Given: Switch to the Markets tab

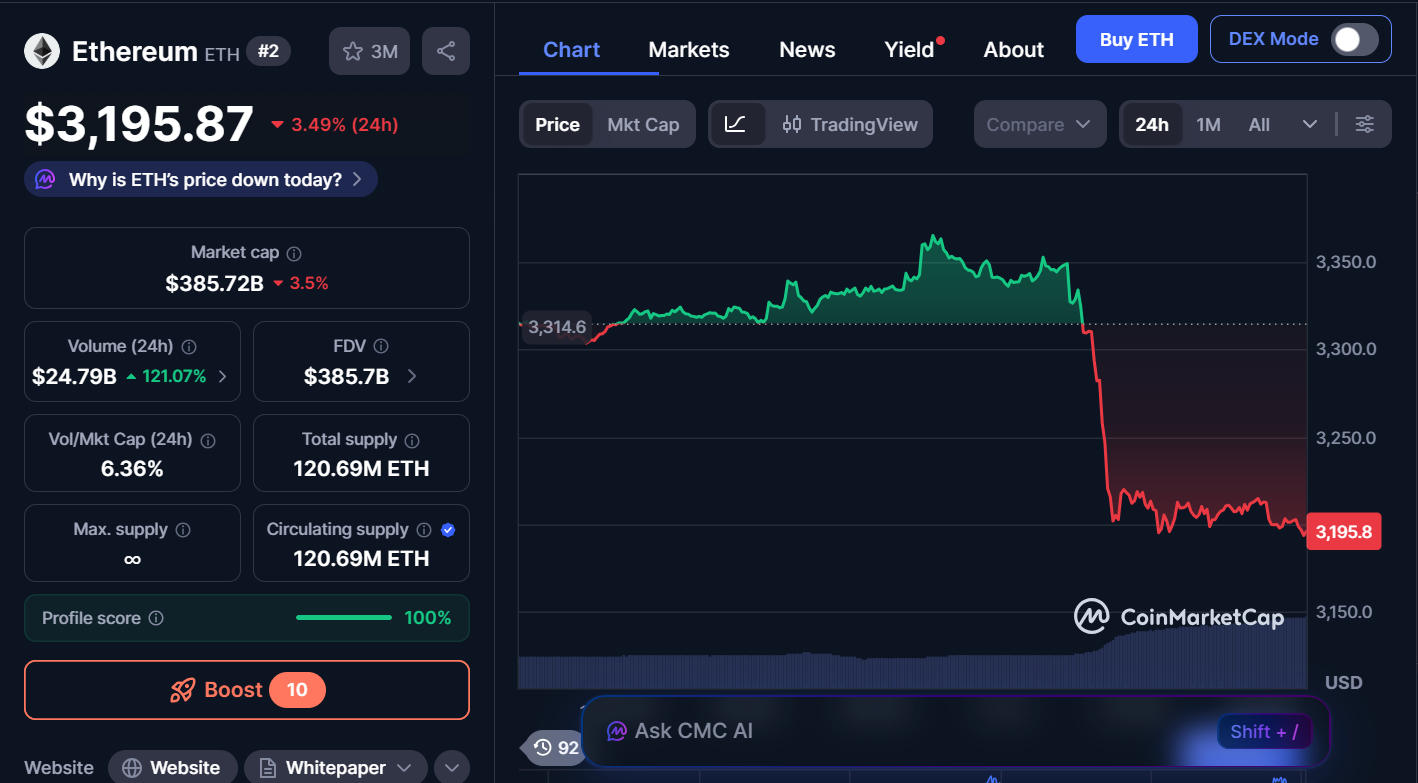Looking at the screenshot, I should point(688,49).
